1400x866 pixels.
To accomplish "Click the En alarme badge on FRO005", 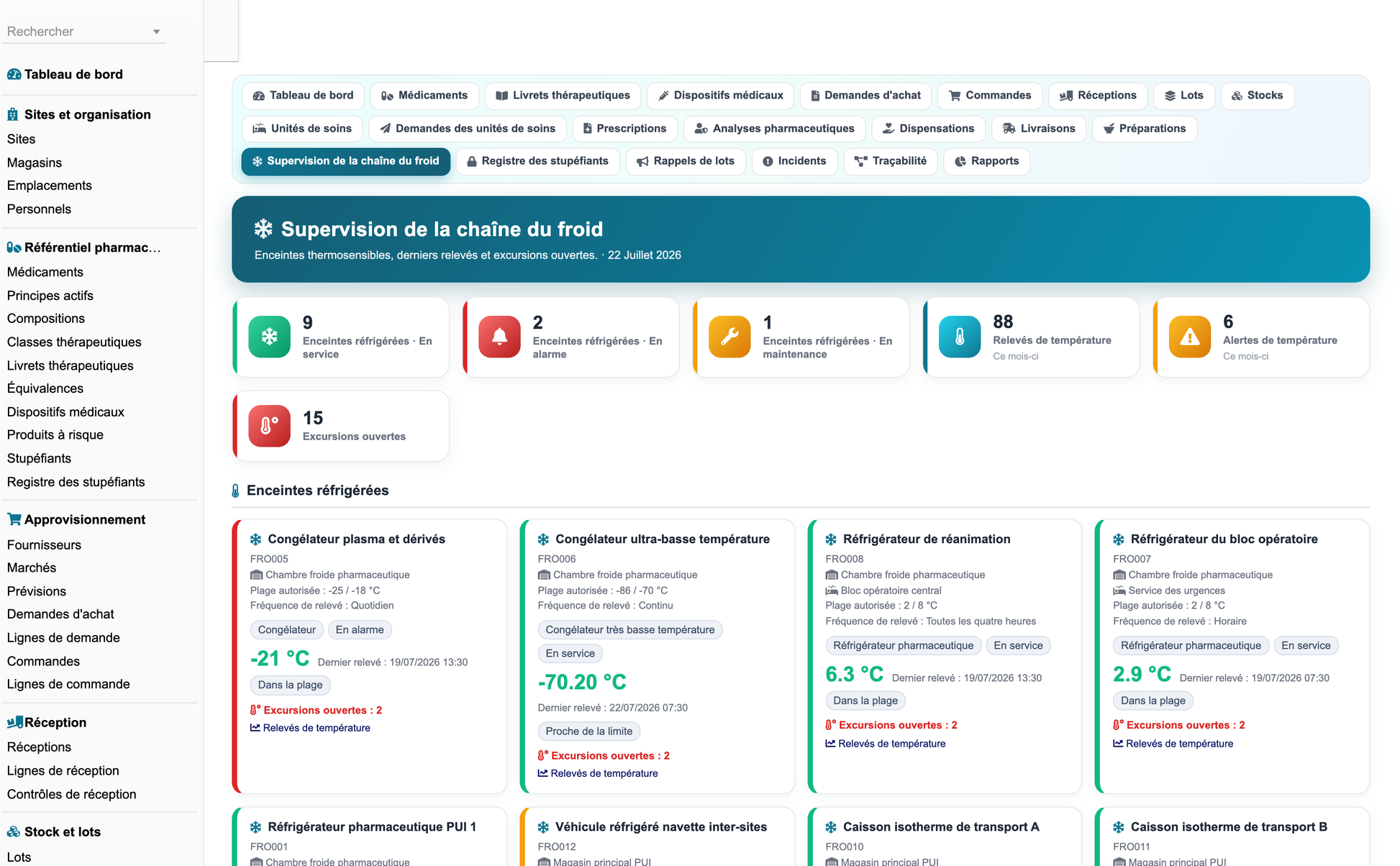I will pos(360,630).
